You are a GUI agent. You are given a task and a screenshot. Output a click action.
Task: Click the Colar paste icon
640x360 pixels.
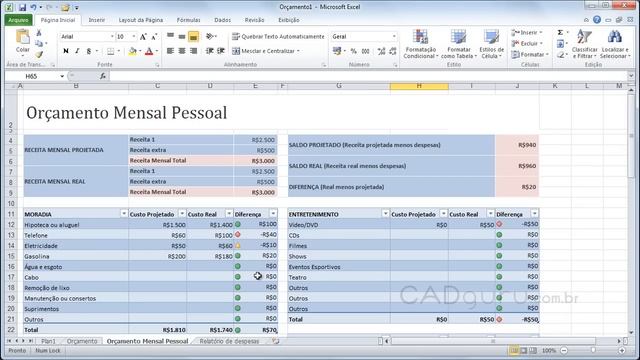pos(22,38)
